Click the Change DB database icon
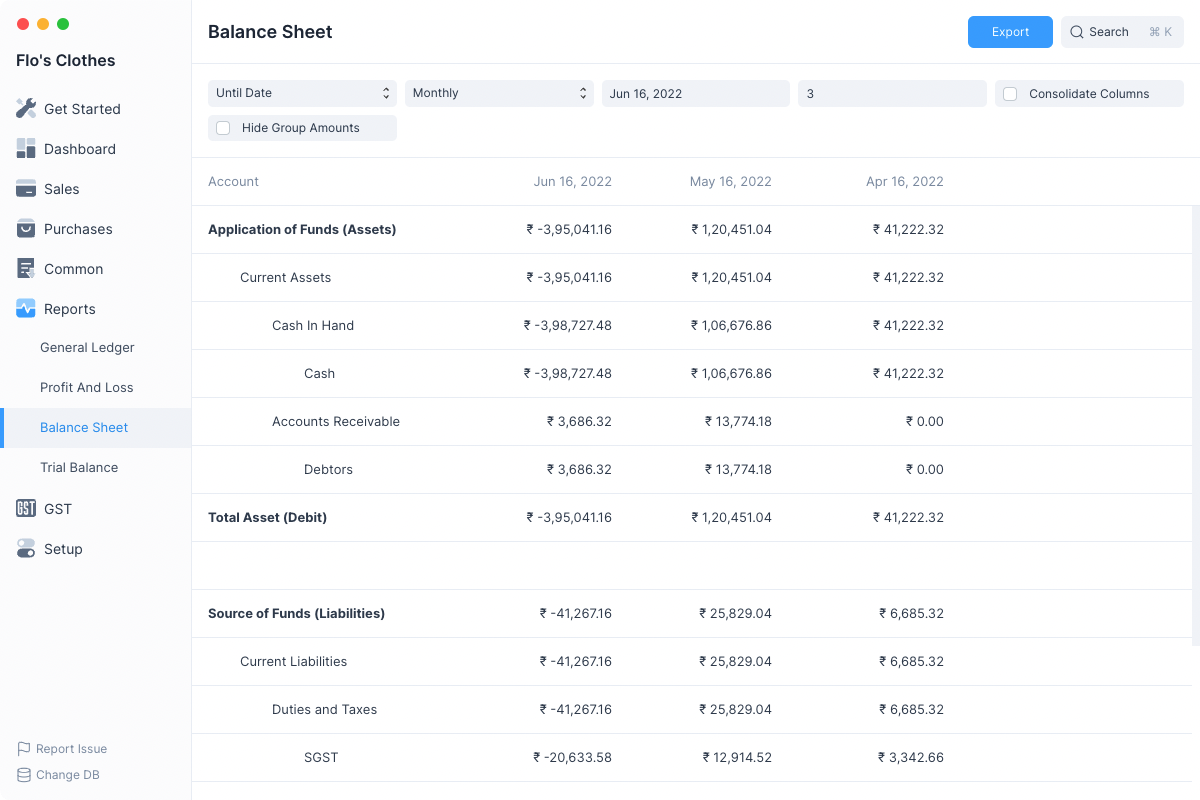The image size is (1200, 800). pos(24,775)
